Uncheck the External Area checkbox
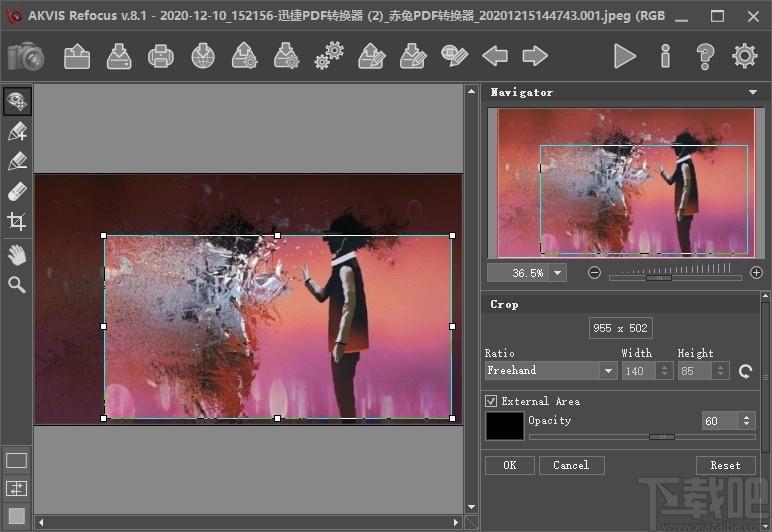Viewport: 772px width, 532px height. tap(491, 401)
